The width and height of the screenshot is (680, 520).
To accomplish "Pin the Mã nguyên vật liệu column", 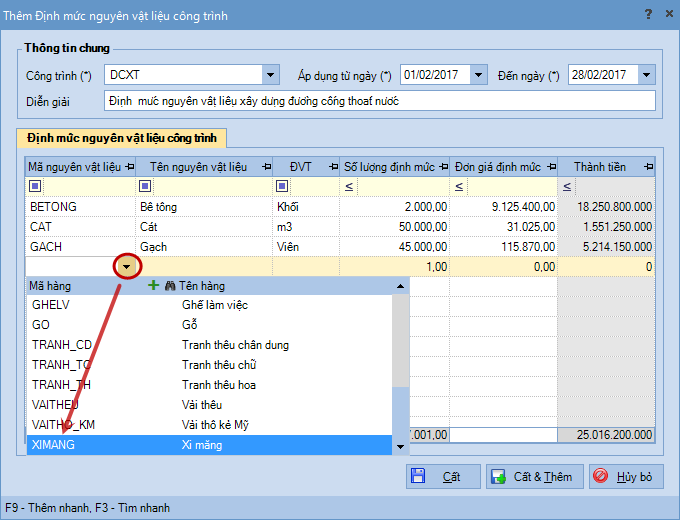I will click(129, 167).
